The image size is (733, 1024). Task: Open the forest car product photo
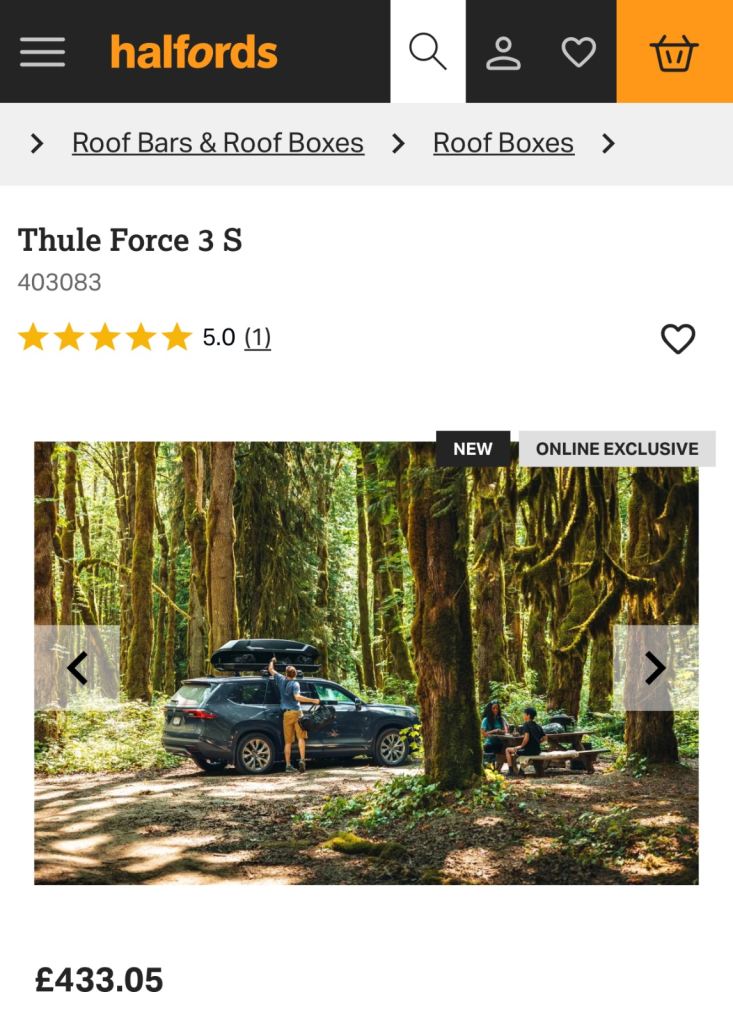point(366,663)
